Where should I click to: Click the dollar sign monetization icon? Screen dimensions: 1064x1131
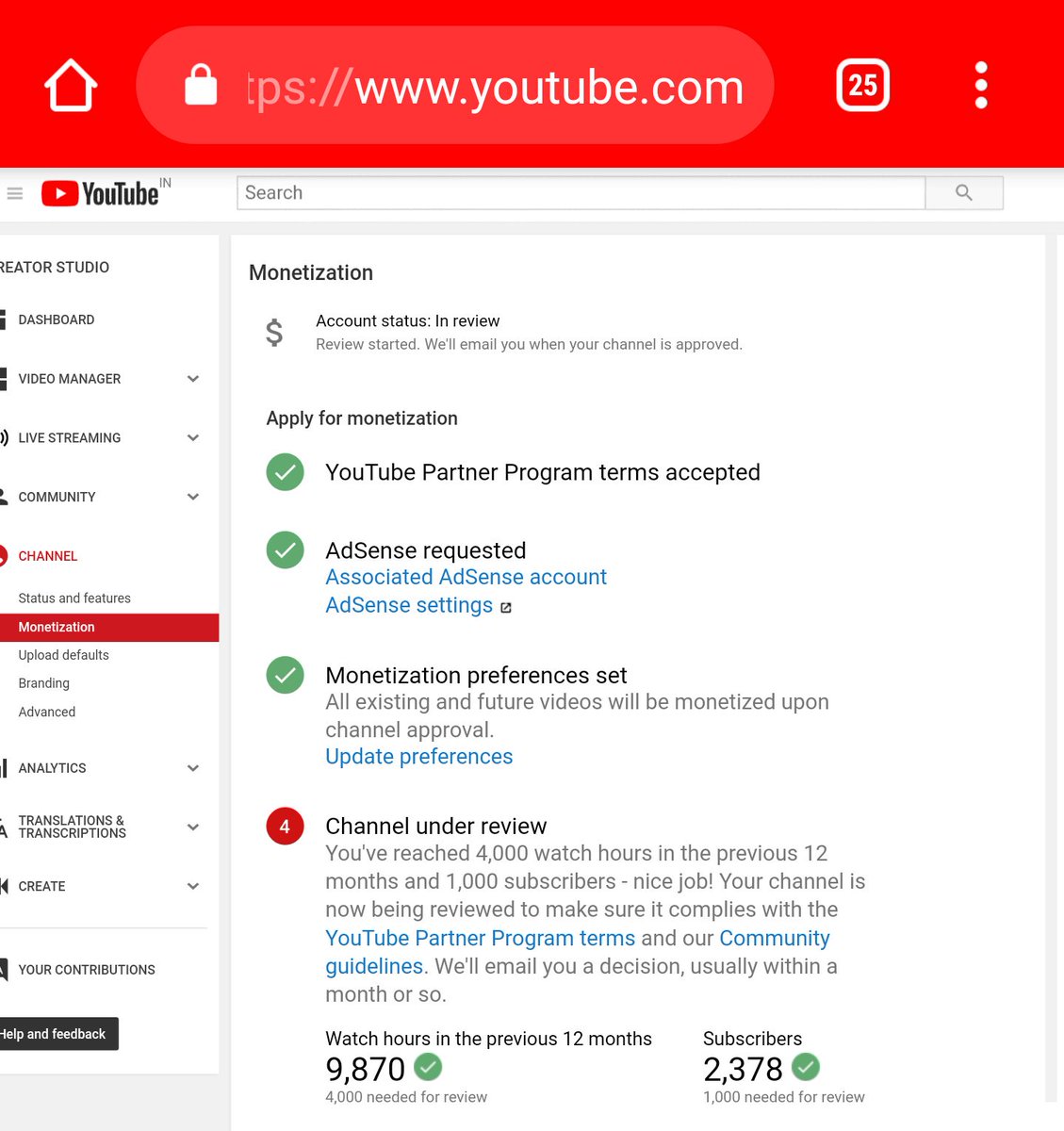[274, 332]
